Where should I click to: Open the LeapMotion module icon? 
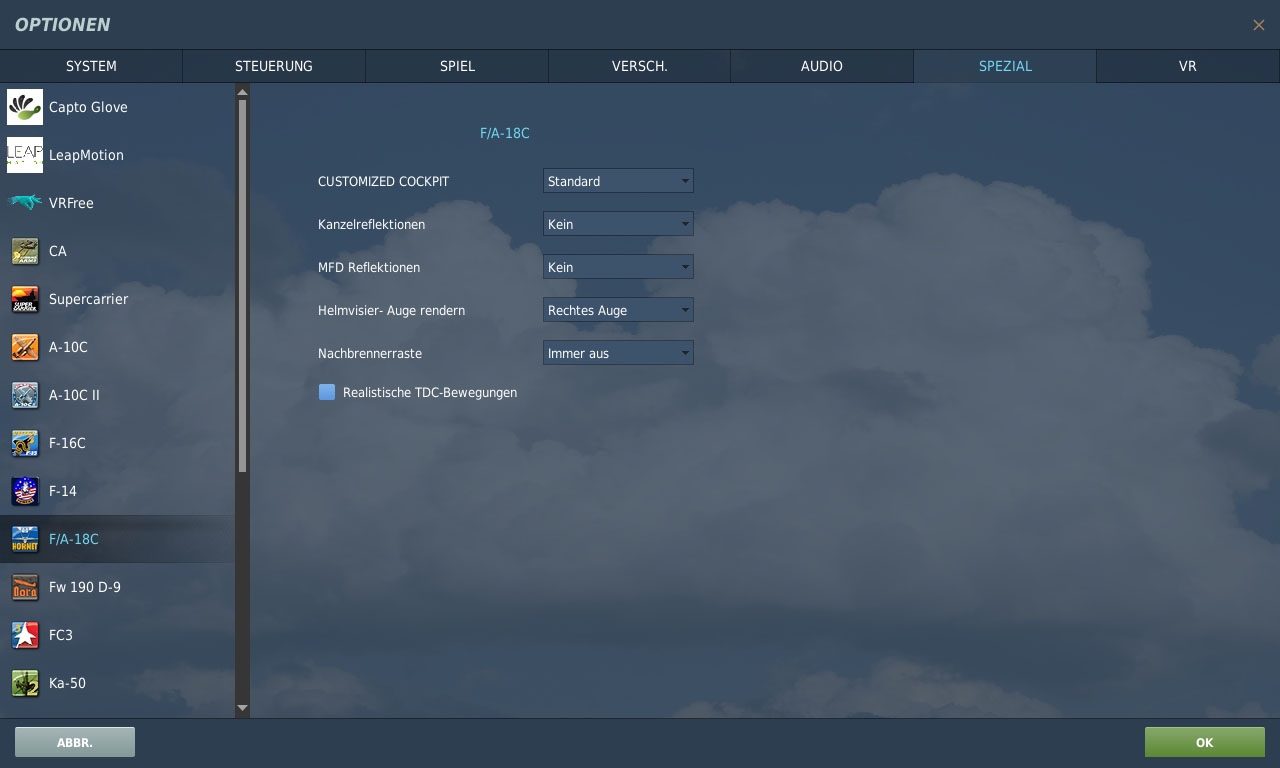coord(25,155)
